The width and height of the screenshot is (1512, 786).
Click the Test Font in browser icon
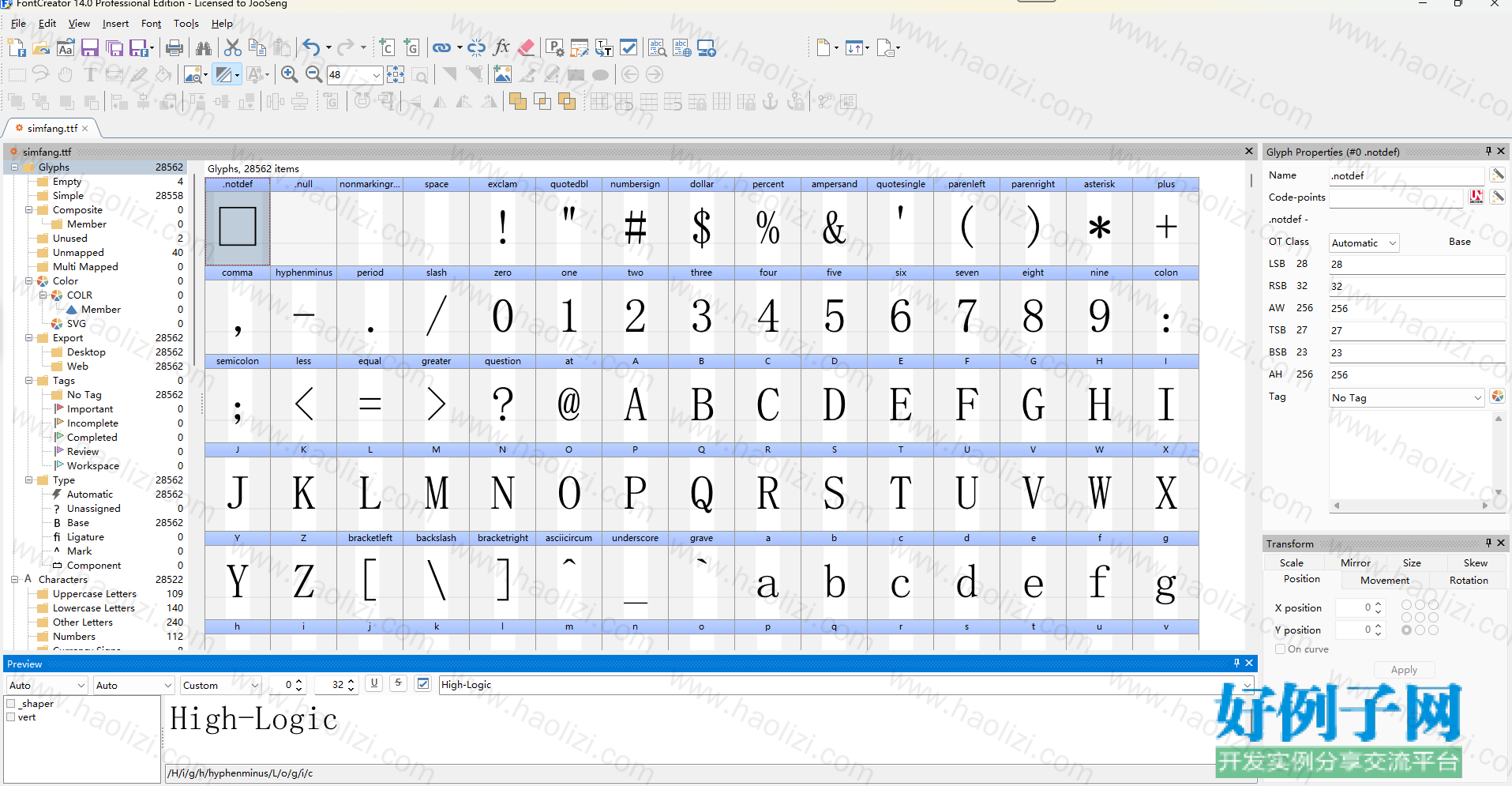pyautogui.click(x=682, y=48)
